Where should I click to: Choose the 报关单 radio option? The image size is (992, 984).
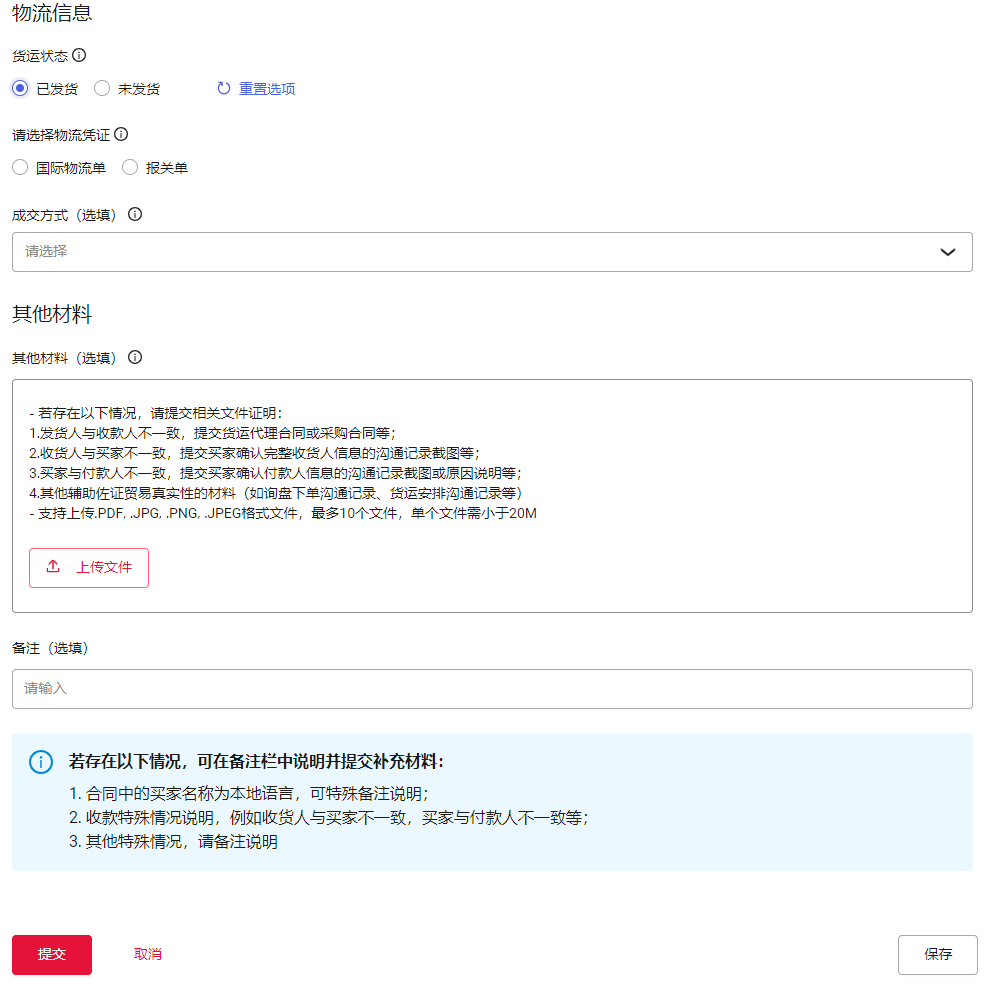130,168
